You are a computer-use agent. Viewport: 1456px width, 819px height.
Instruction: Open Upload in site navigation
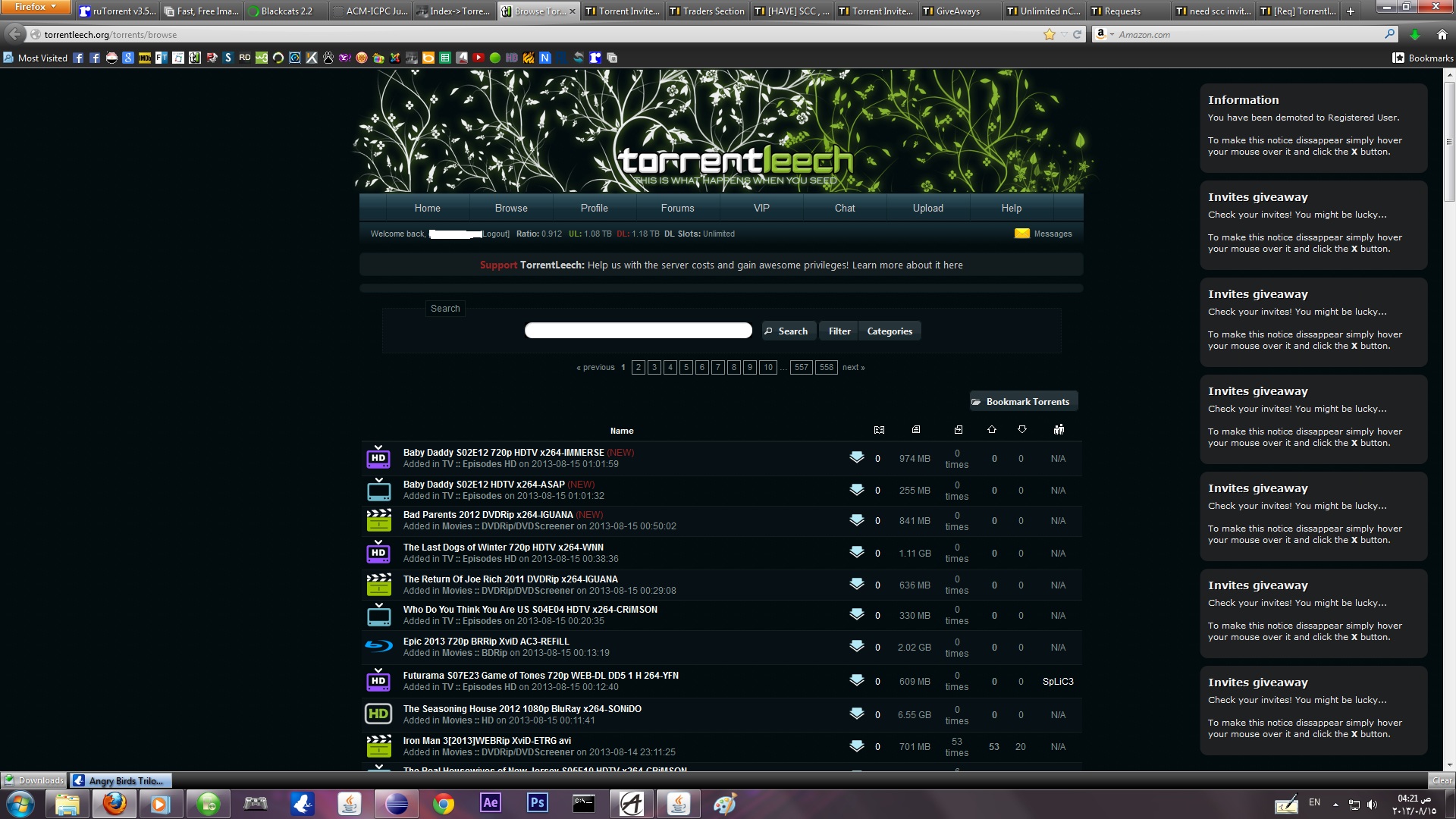[928, 208]
